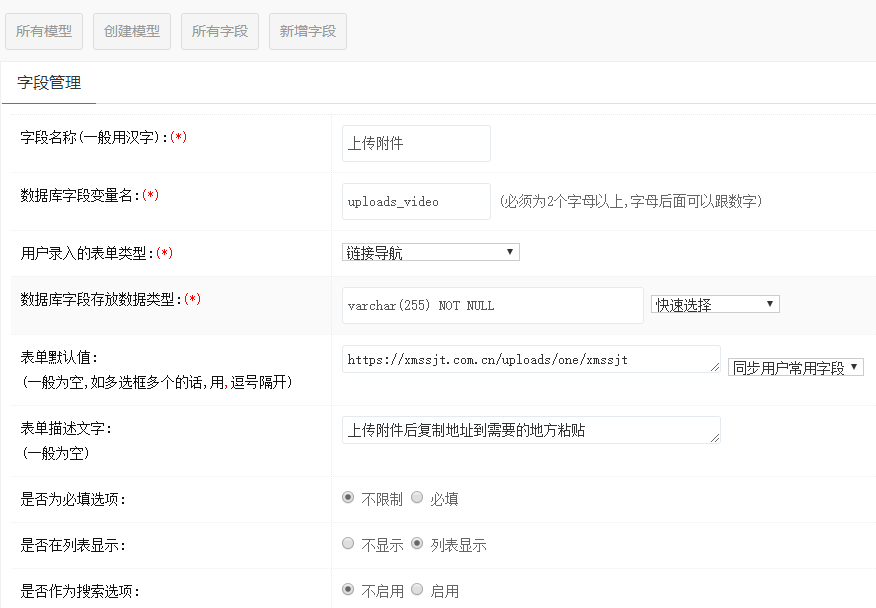The width and height of the screenshot is (876, 608).
Task: Open the 创建模型 page
Action: (x=132, y=31)
